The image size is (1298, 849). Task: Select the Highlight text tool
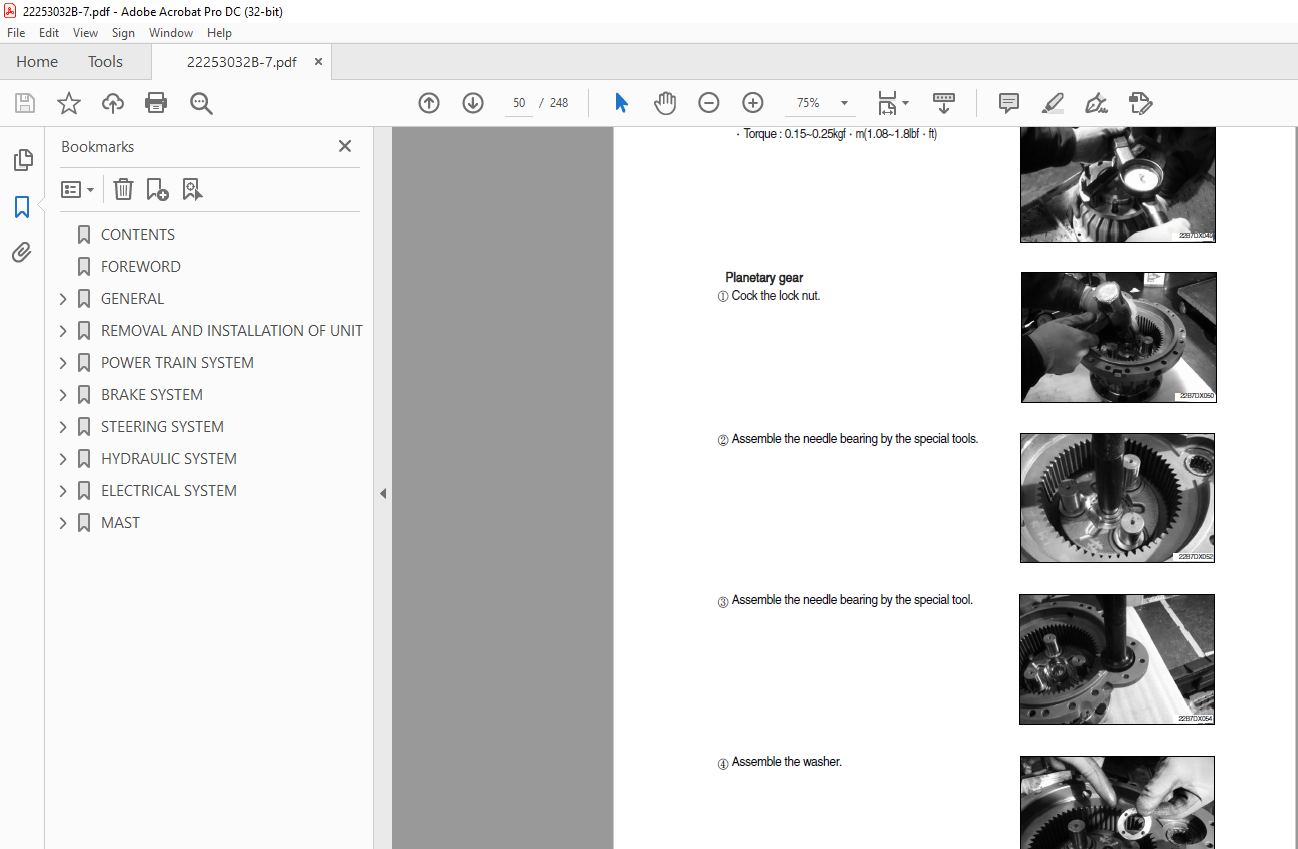pos(1053,103)
